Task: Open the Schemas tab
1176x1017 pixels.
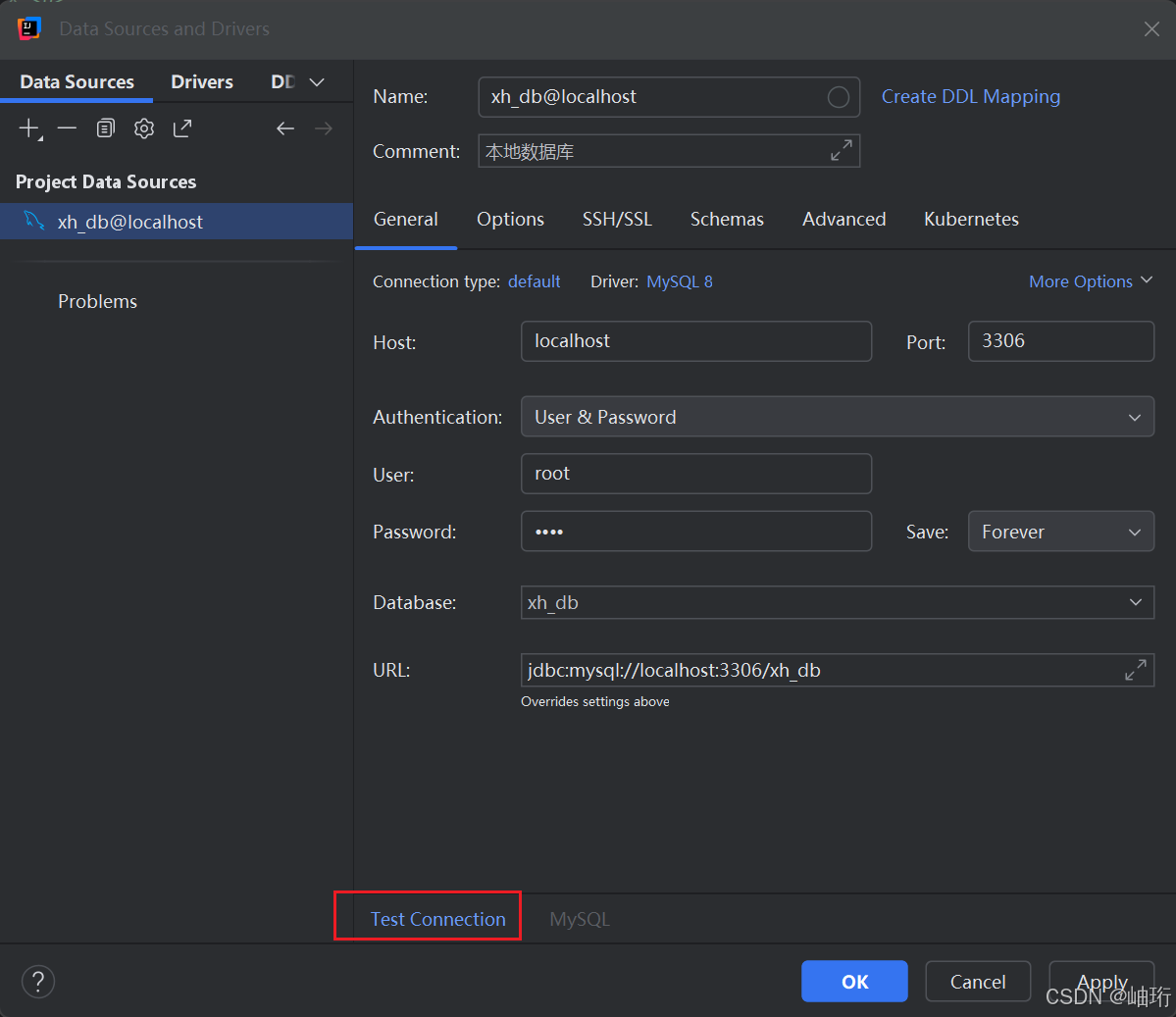Action: (x=727, y=220)
